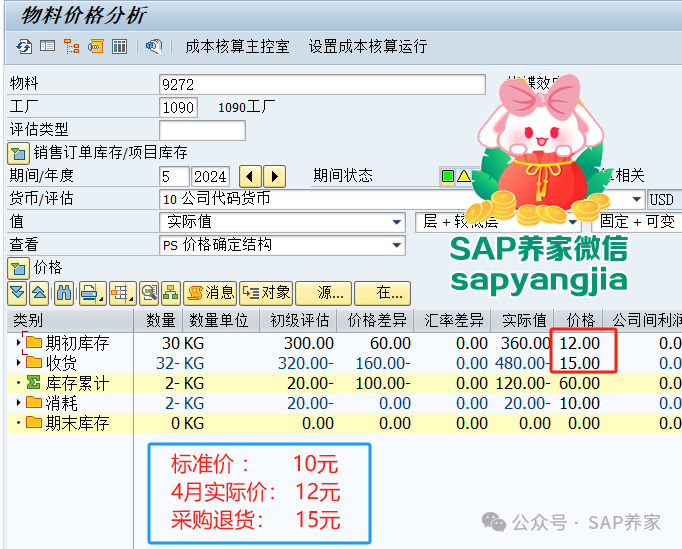This screenshot has height=549, width=682.
Task: Click collapse all nodes icon in grid toolbar
Action: tap(39, 293)
